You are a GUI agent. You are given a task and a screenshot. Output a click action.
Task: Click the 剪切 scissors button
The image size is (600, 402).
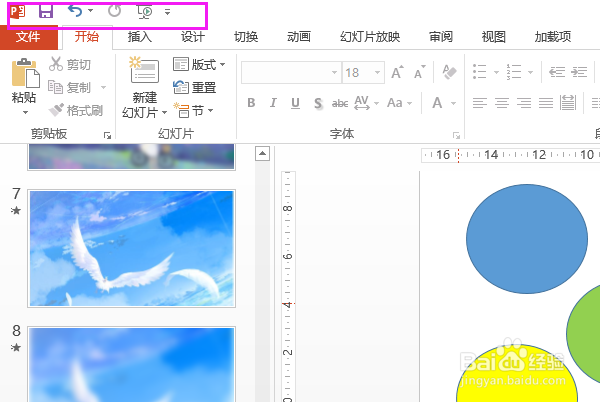click(x=70, y=64)
